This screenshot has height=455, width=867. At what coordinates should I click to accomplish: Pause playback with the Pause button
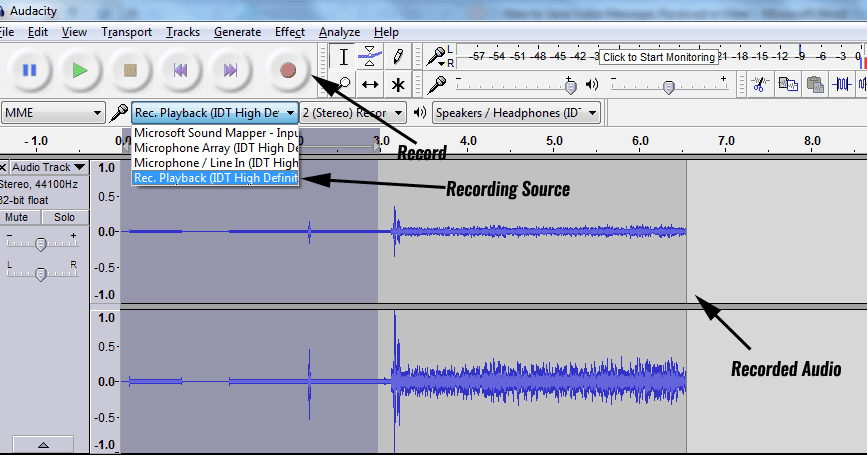[x=29, y=70]
